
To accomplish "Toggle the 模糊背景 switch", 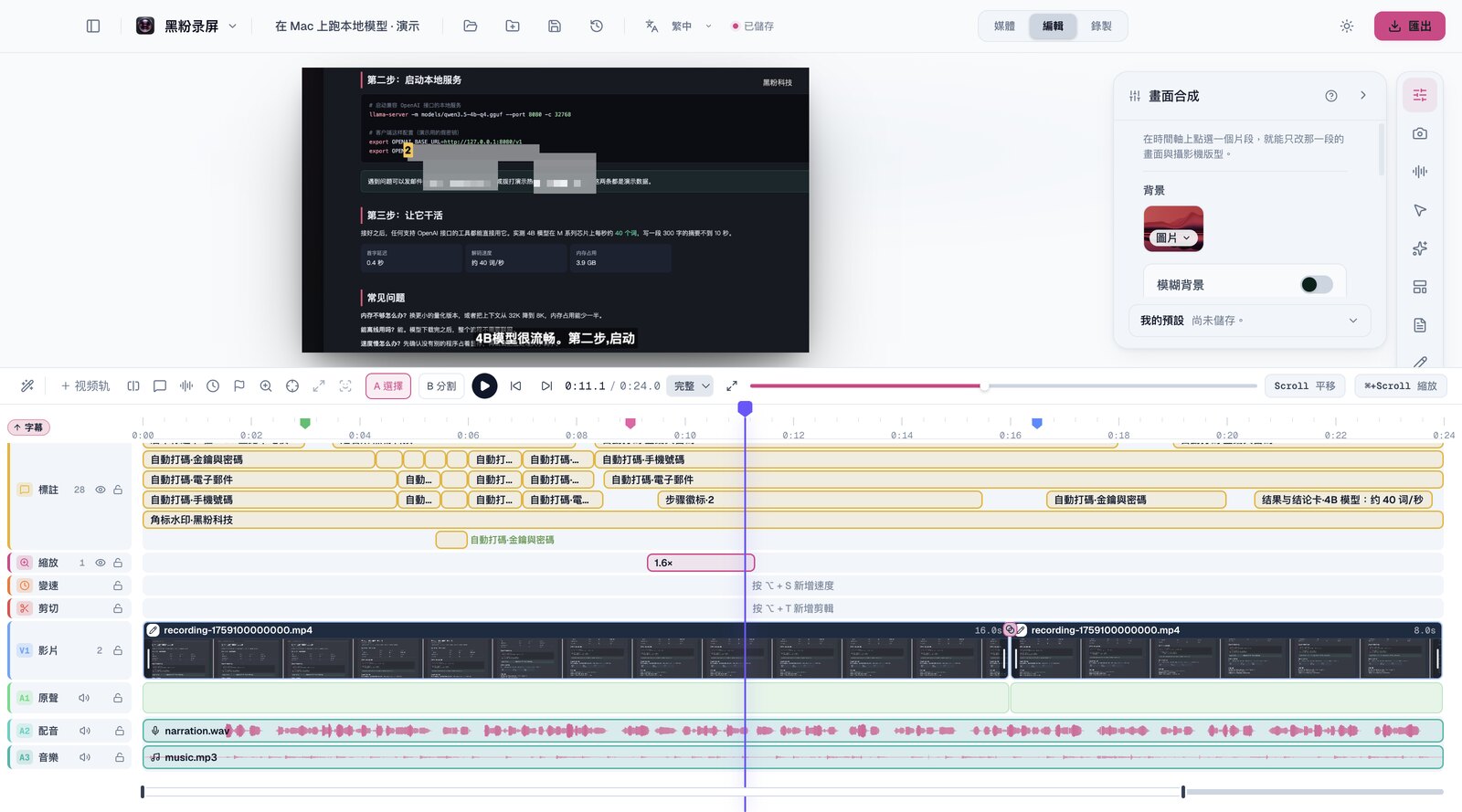I will click(1317, 285).
